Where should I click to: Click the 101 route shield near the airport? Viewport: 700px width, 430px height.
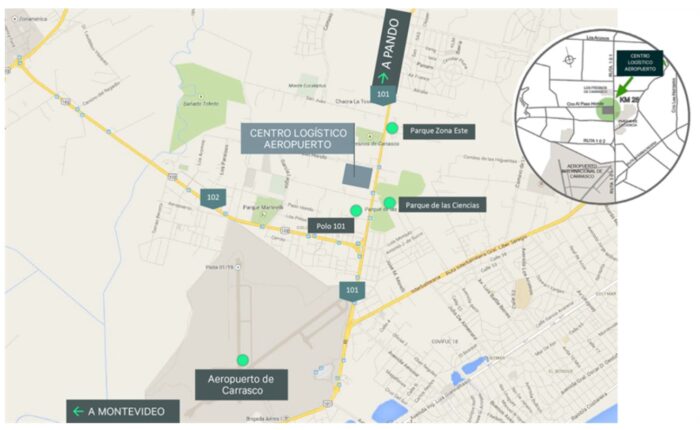pyautogui.click(x=352, y=291)
